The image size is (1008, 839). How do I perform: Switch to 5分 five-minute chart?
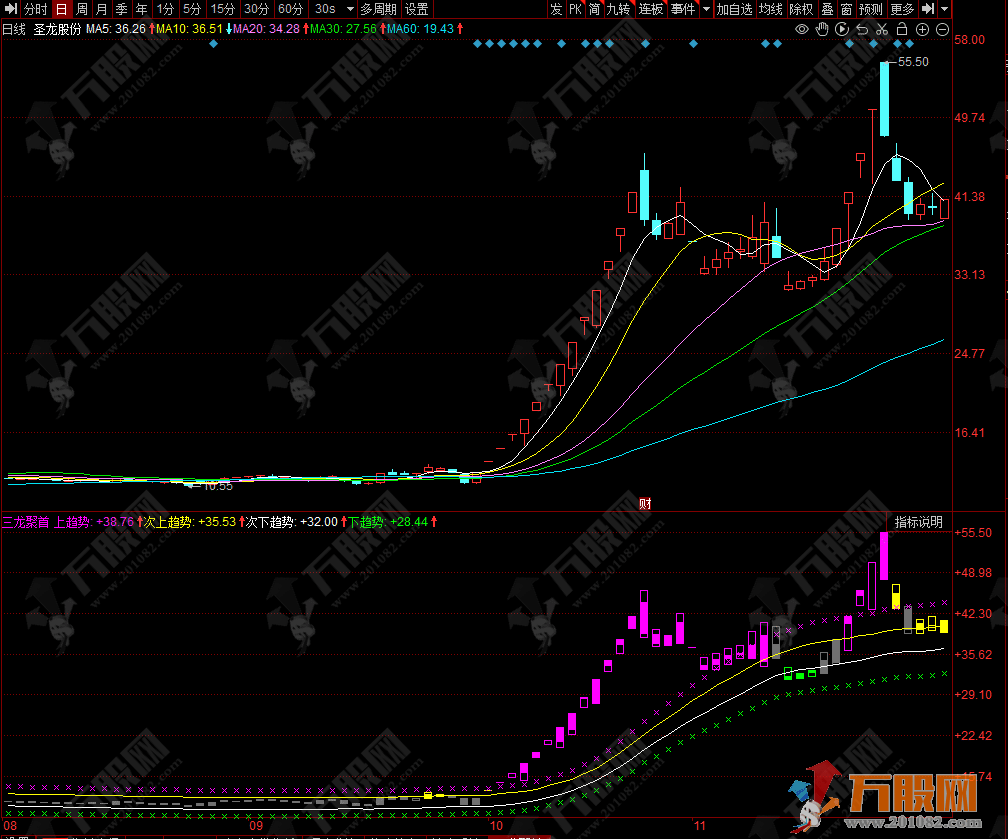coord(192,9)
